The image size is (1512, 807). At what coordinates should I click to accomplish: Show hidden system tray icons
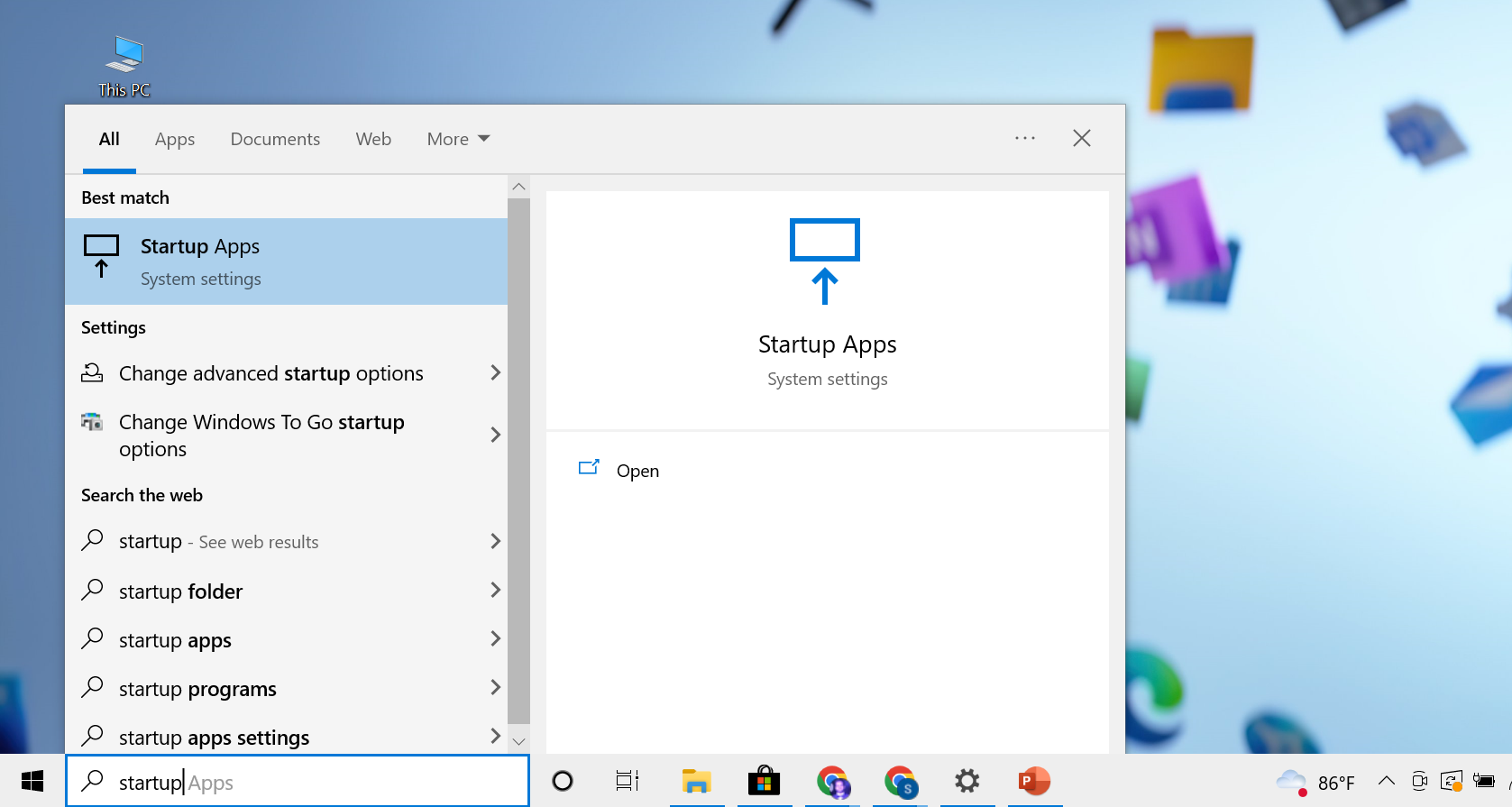(x=1387, y=781)
